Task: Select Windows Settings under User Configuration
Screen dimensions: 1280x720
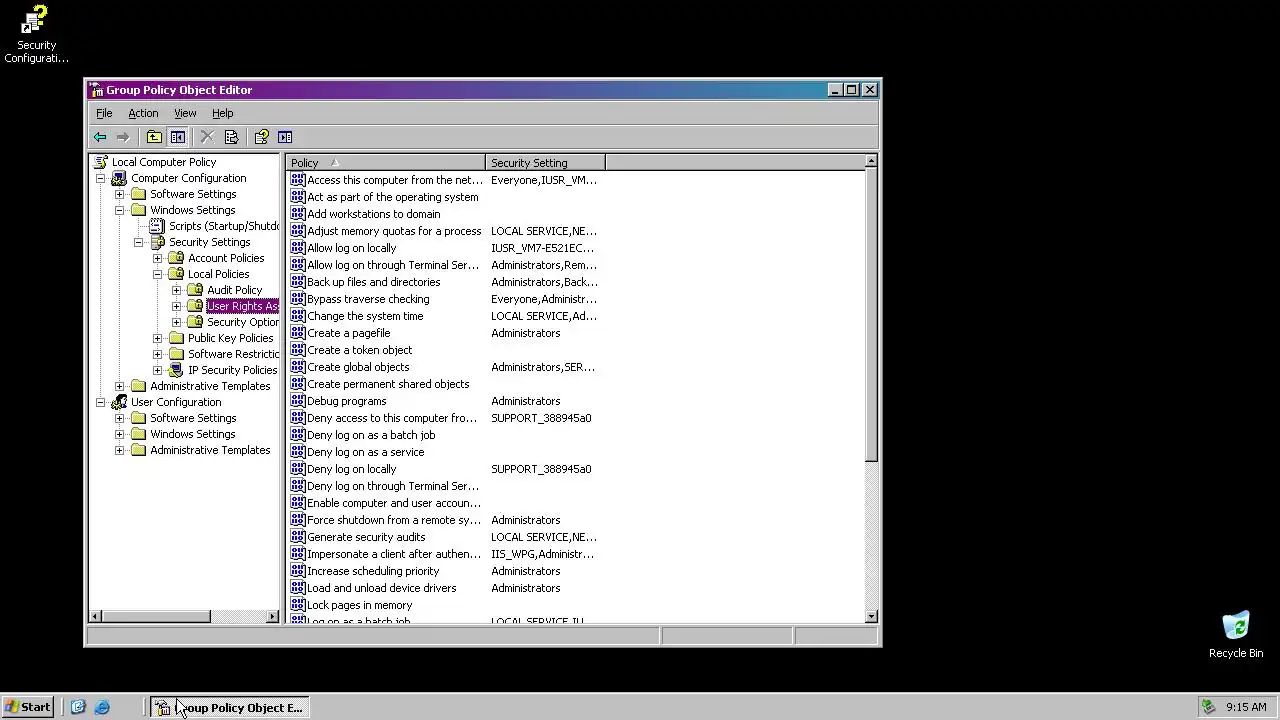Action: click(193, 434)
